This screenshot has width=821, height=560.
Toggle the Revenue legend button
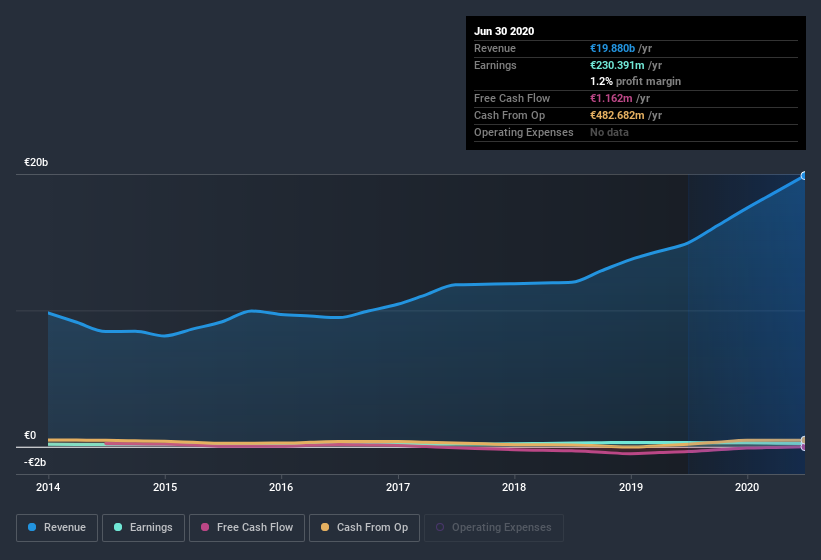coord(57,528)
